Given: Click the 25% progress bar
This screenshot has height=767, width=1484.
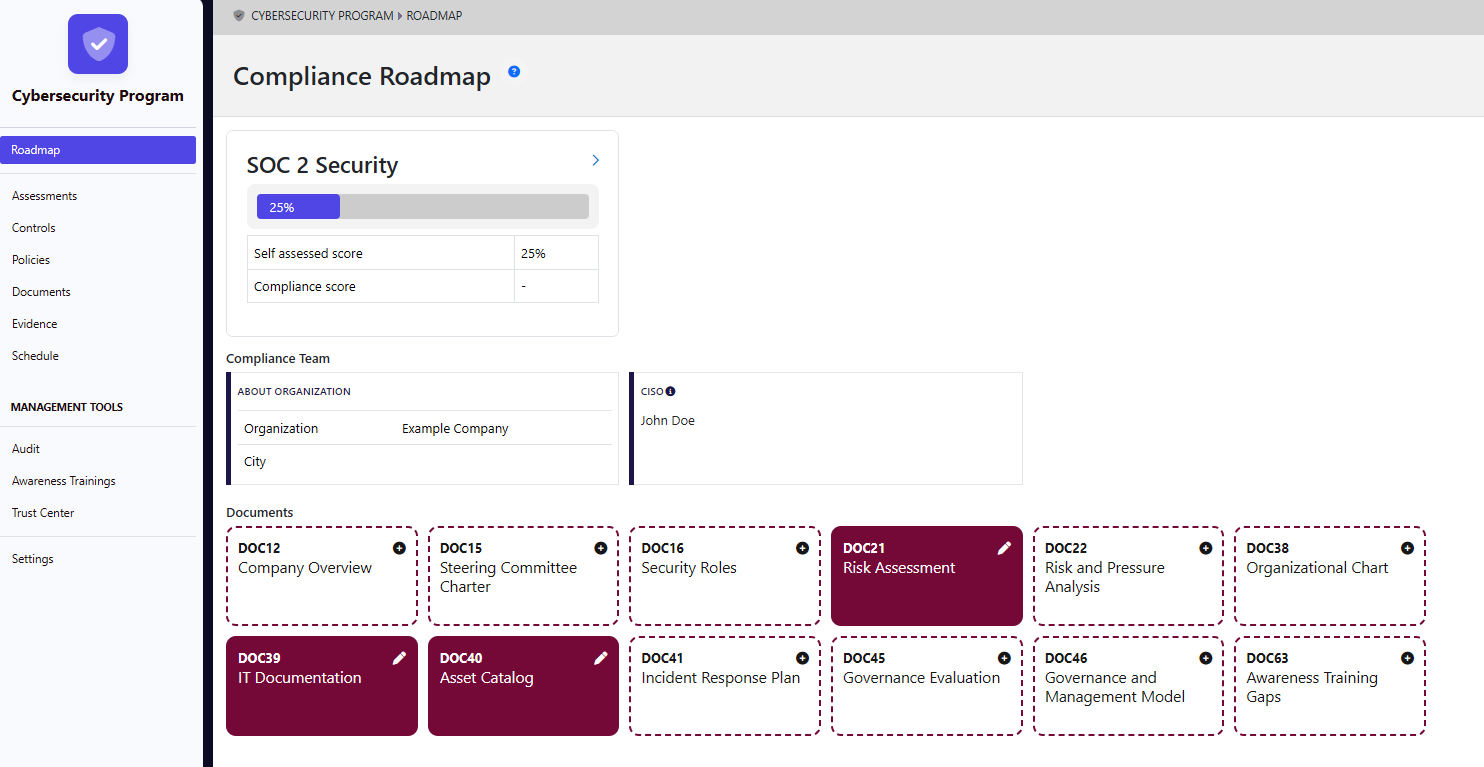Looking at the screenshot, I should 298,206.
